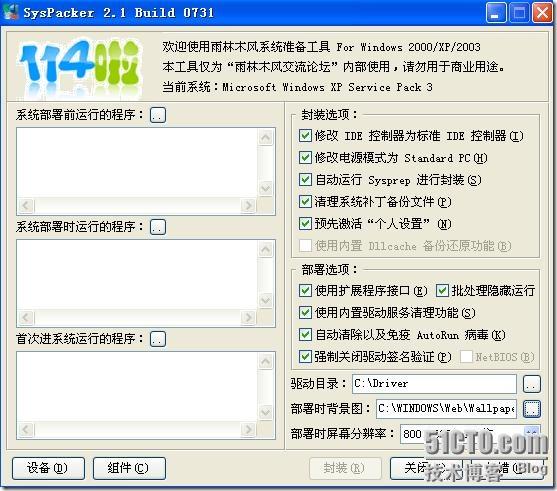557x491 pixels.
Task: Open browse button for 系统部署前运行的程序
Action: pyautogui.click(x=158, y=115)
